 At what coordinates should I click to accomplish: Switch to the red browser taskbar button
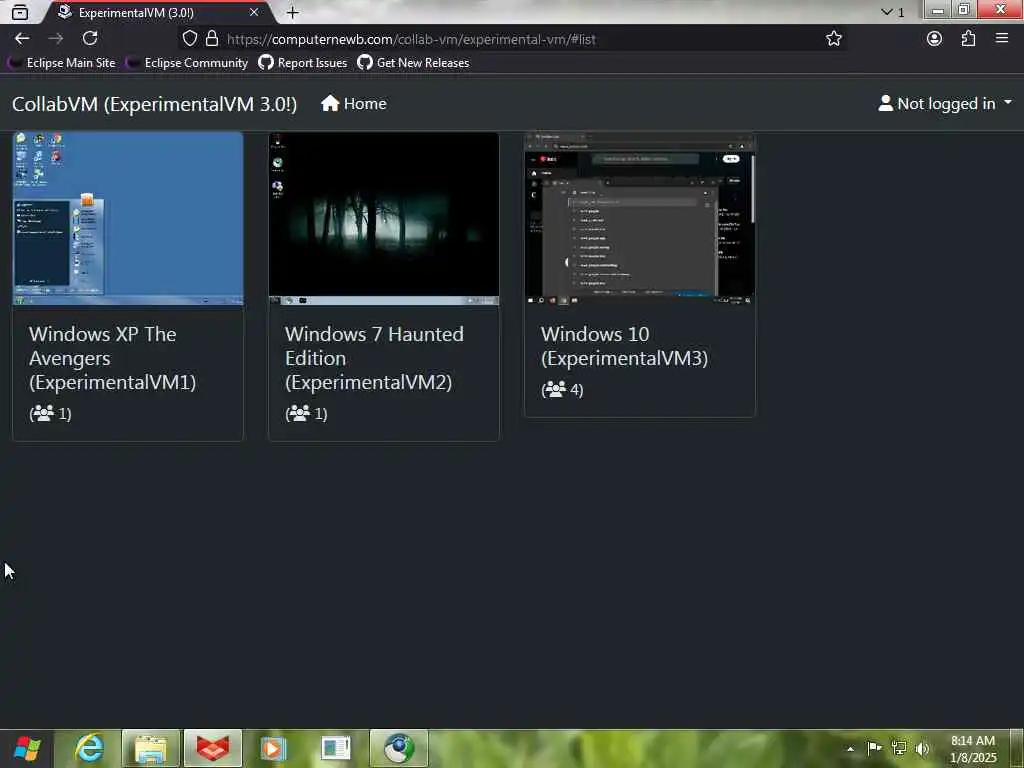(213, 748)
